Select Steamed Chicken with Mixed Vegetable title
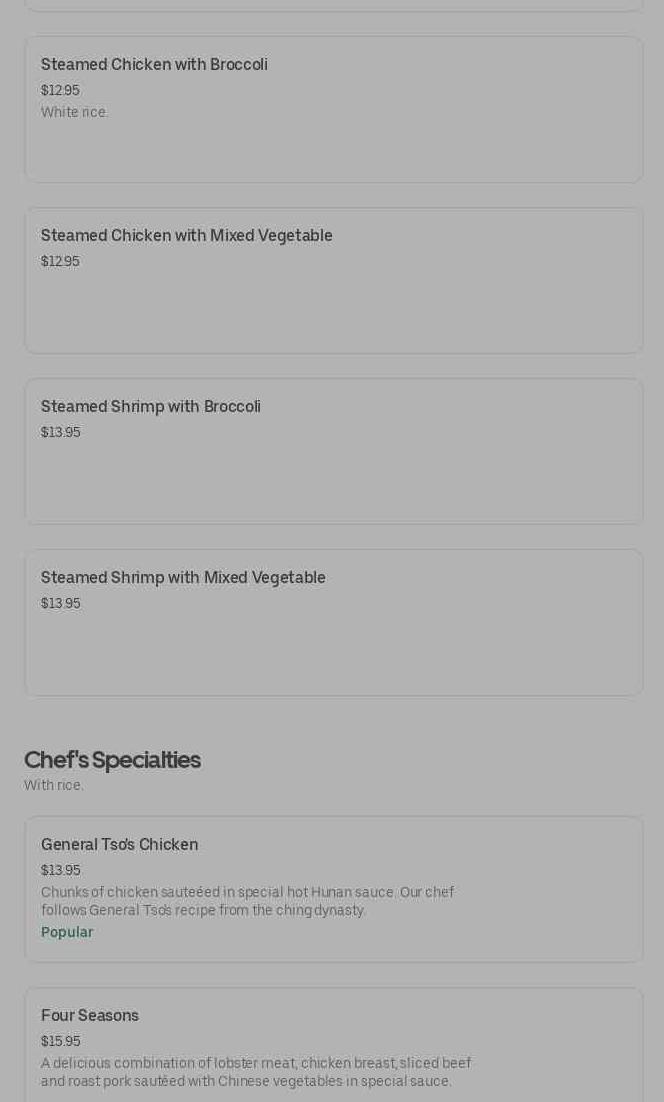The image size is (664, 1102). point(186,236)
